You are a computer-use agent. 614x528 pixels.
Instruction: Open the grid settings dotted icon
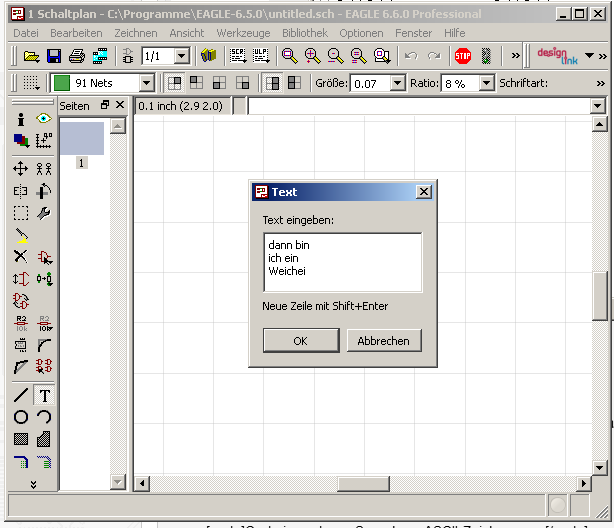(x=31, y=83)
